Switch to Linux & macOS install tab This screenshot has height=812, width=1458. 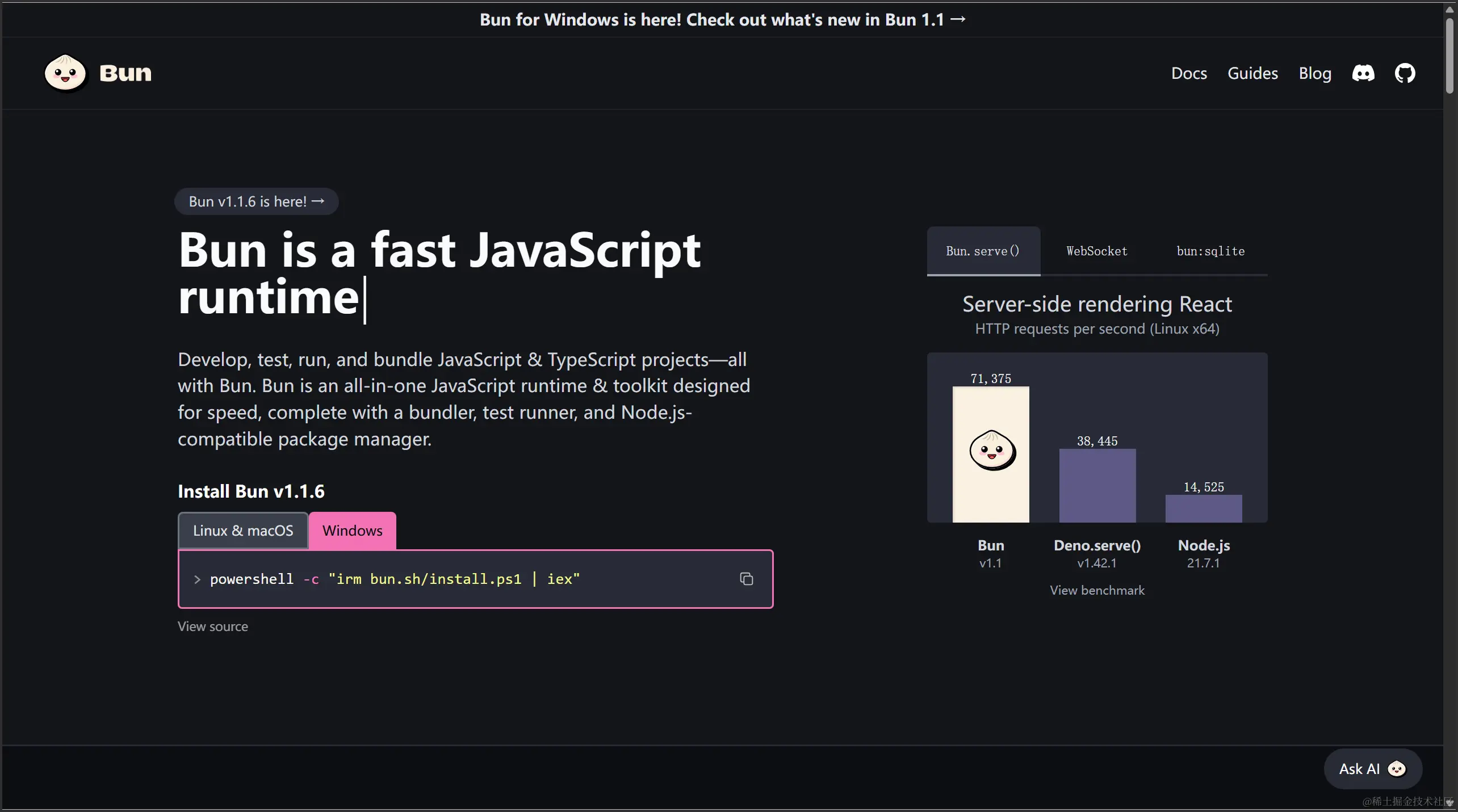pyautogui.click(x=243, y=531)
